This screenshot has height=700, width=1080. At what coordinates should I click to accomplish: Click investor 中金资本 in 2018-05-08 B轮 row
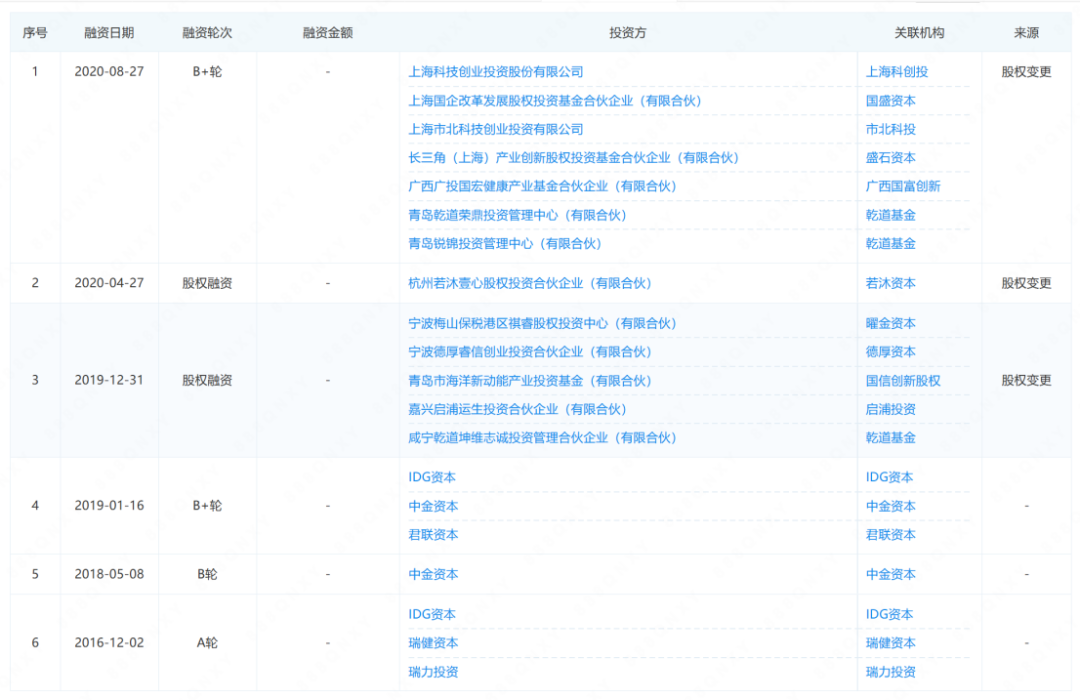coord(433,574)
